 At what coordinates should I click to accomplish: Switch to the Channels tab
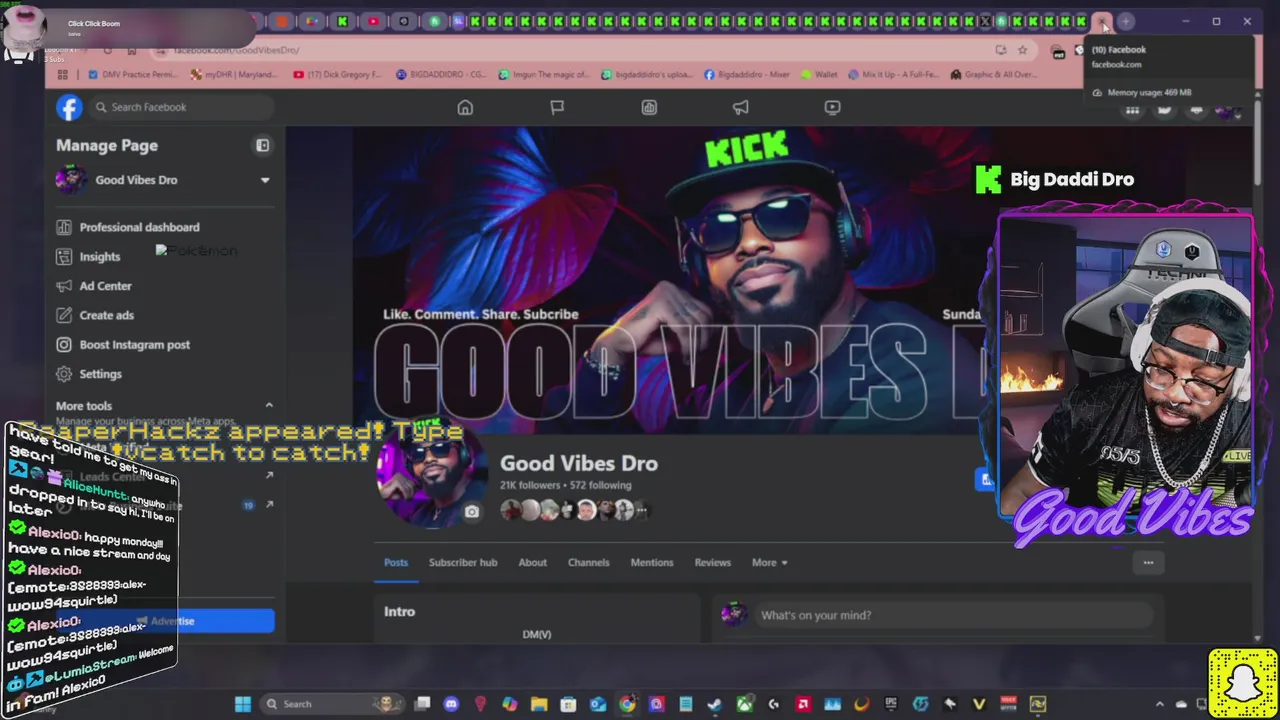[x=588, y=562]
